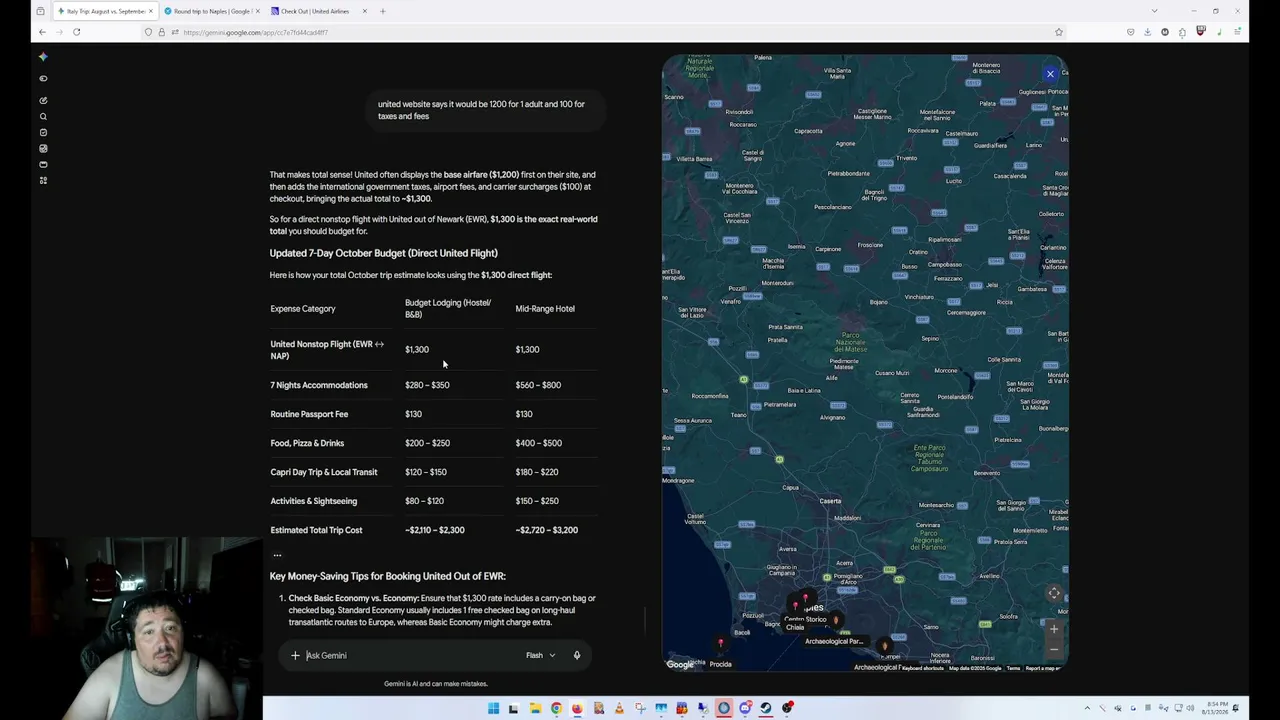The width and height of the screenshot is (1280, 720).
Task: Click the Procida map pin marker
Action: 720,643
